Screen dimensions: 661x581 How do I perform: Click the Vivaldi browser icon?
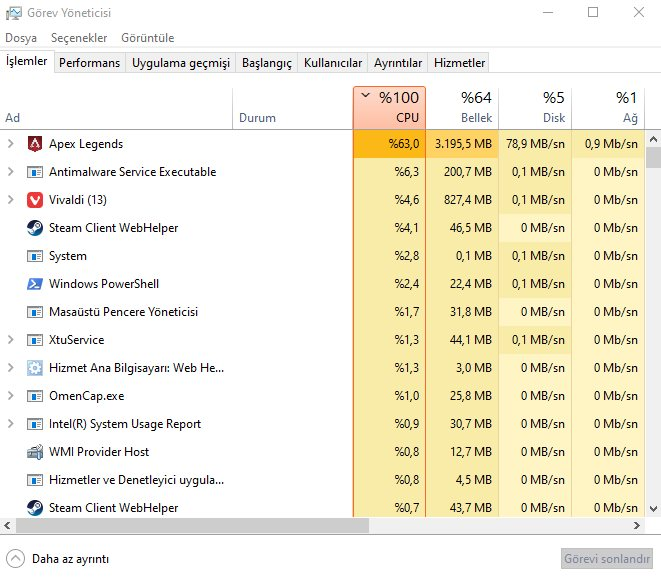(35, 200)
